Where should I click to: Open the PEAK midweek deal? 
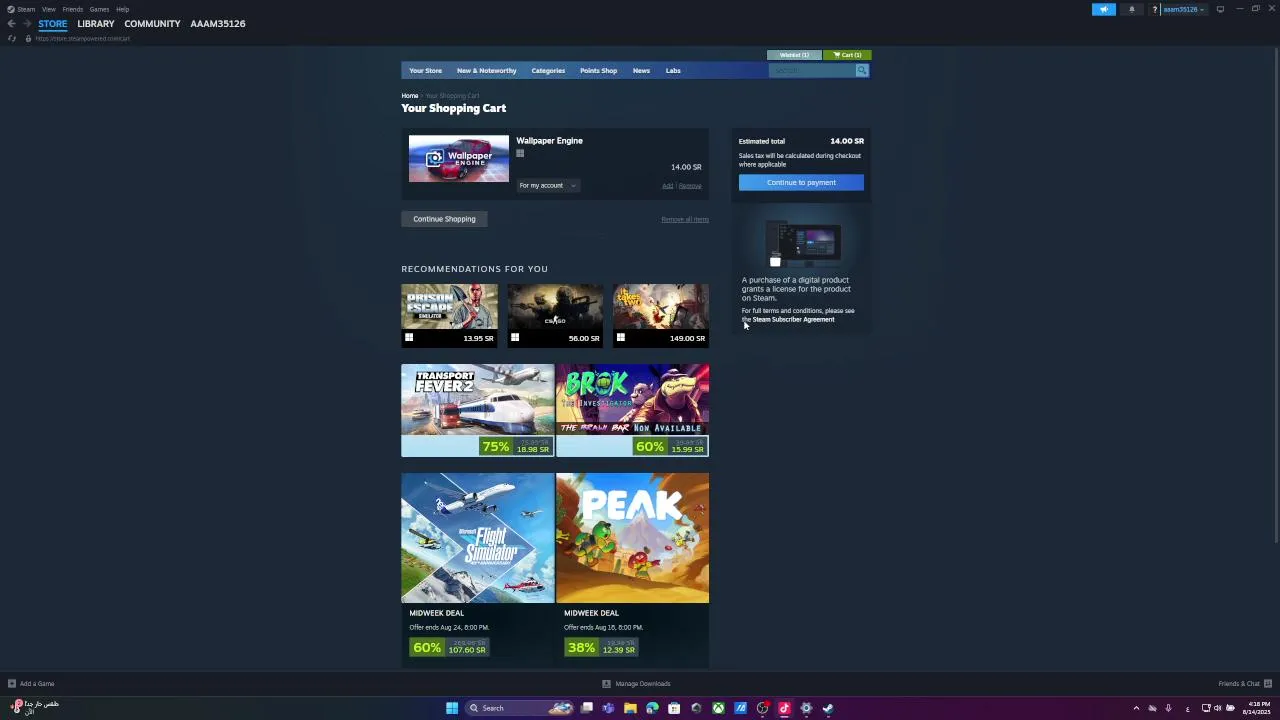tap(633, 570)
